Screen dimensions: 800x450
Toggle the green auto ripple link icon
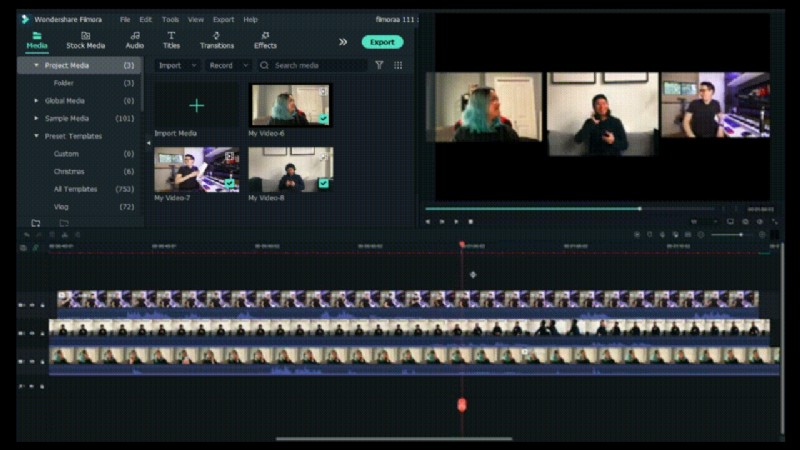pyautogui.click(x=35, y=247)
